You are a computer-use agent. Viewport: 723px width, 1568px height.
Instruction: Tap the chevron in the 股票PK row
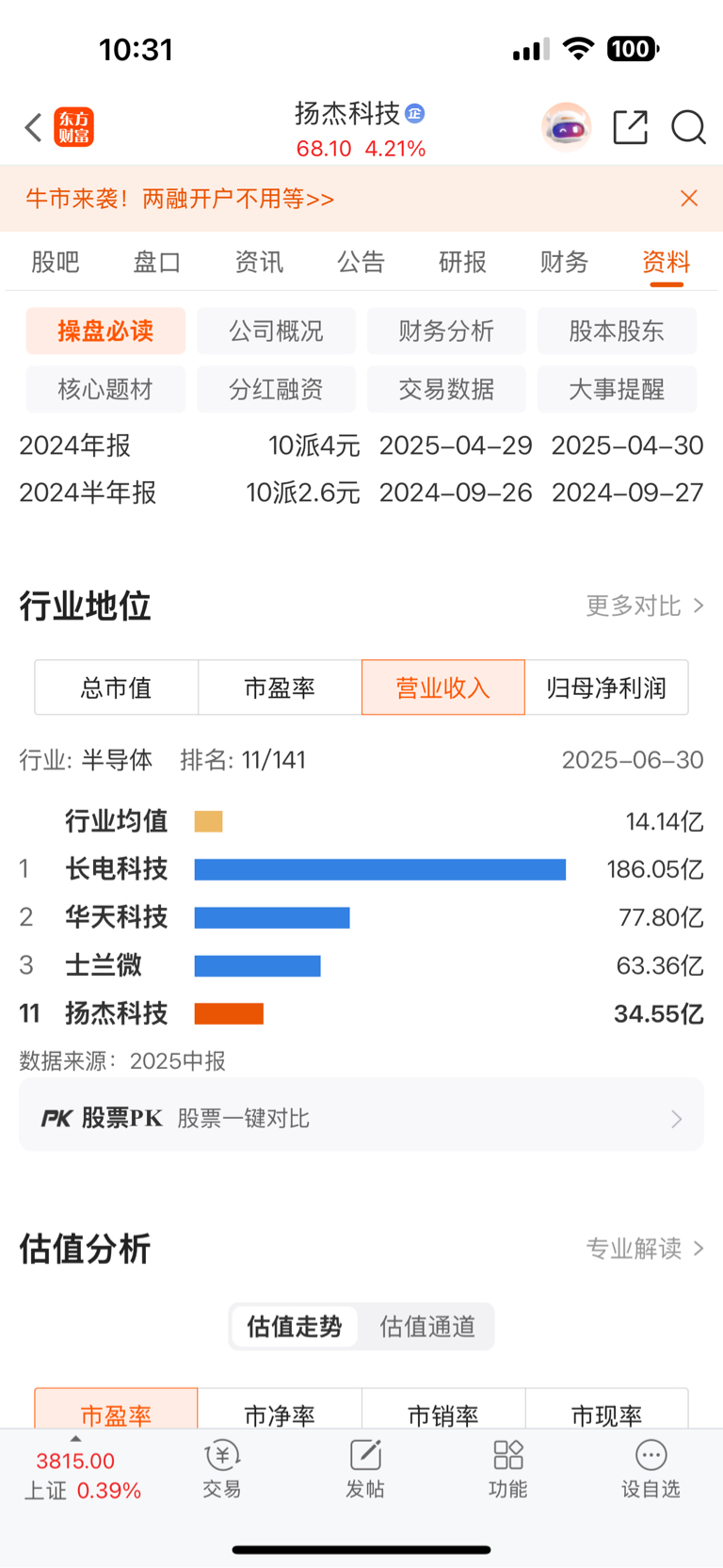[677, 1119]
